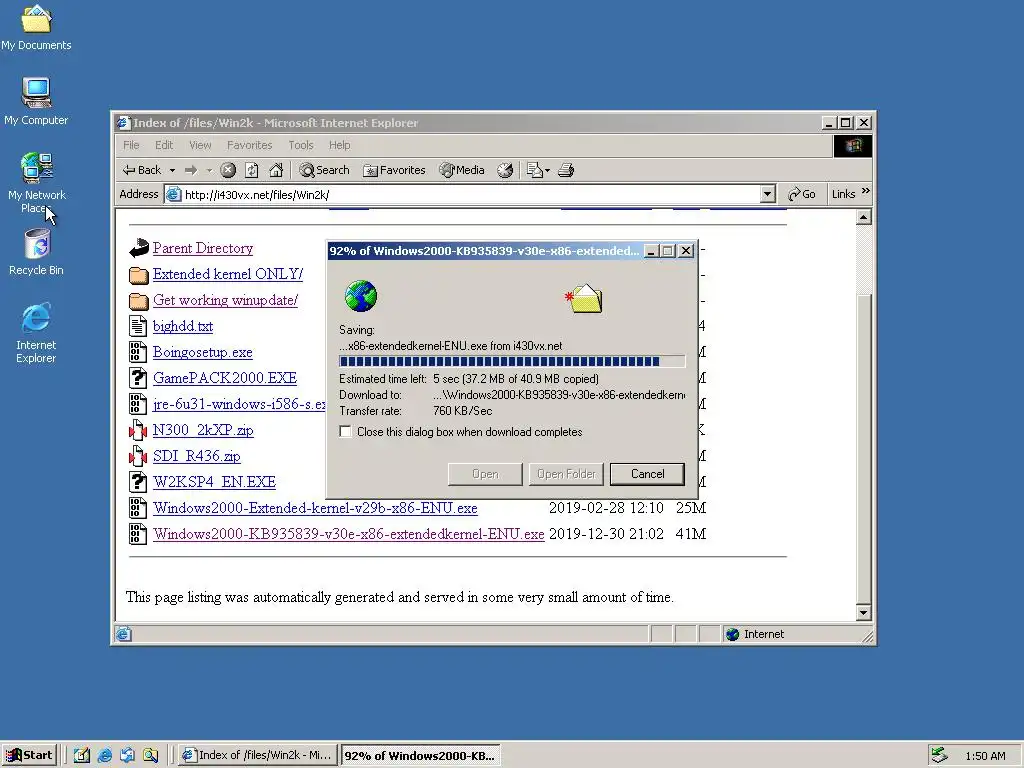Click the Go button
Image resolution: width=1024 pixels, height=768 pixels.
point(802,194)
